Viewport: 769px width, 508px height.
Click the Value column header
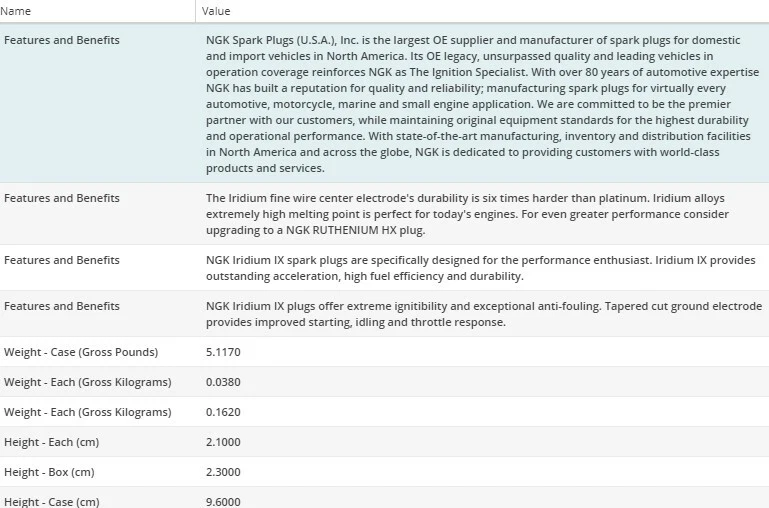[216, 11]
